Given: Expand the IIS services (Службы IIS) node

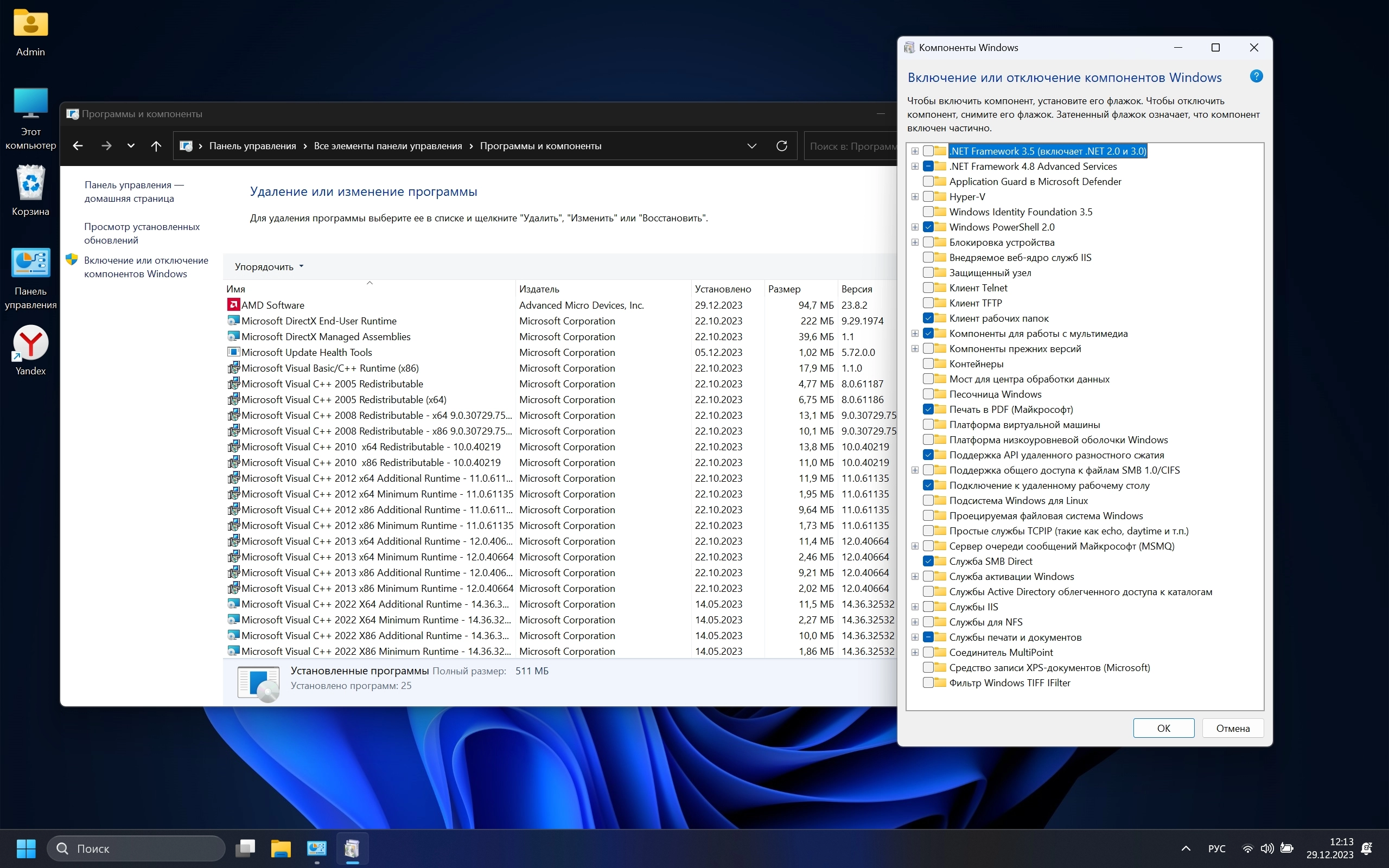Looking at the screenshot, I should tap(915, 607).
